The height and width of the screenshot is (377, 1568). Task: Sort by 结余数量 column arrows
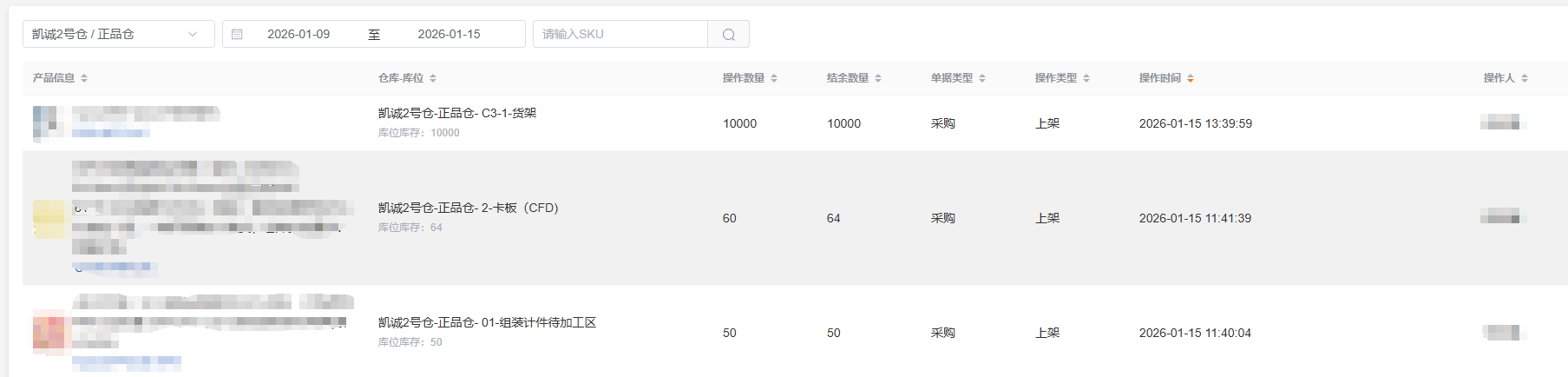pos(878,78)
